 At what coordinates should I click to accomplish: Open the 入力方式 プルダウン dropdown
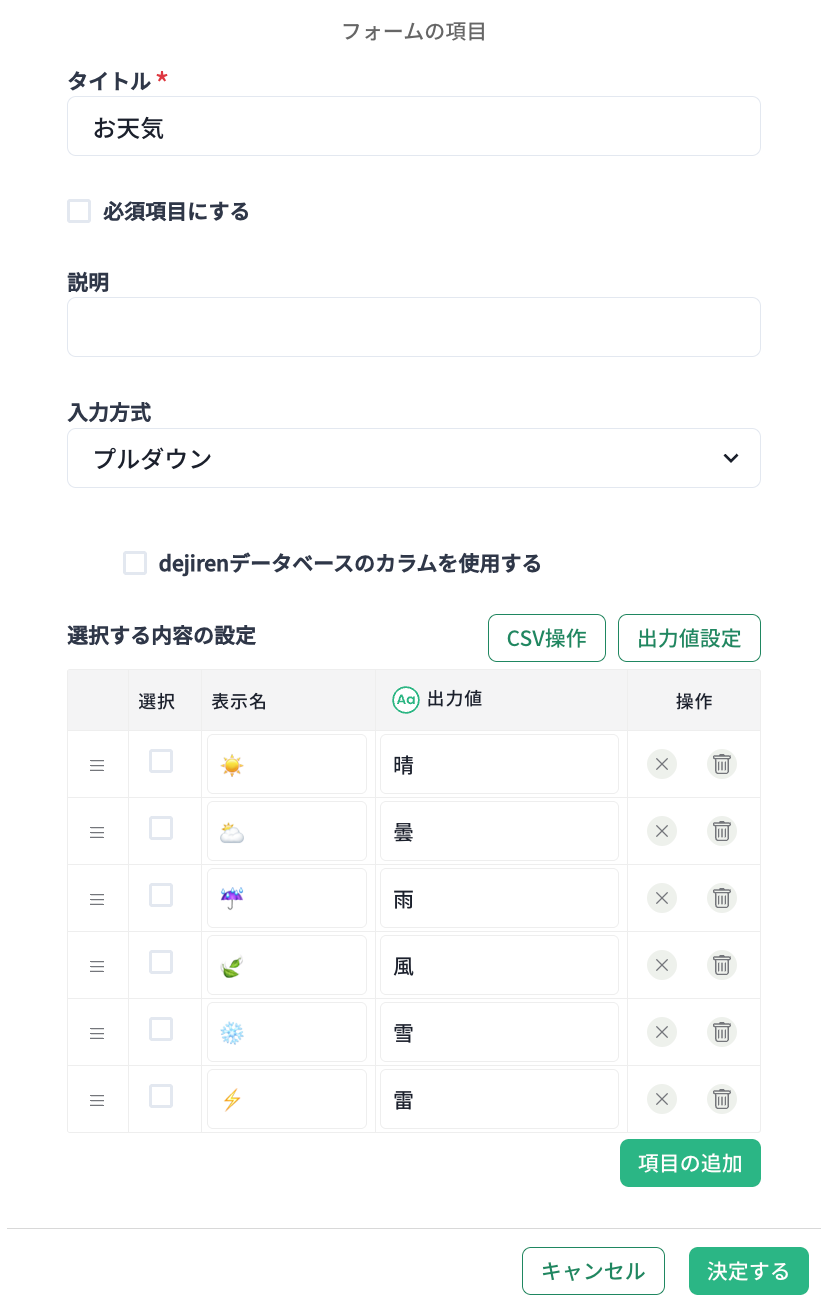pos(413,458)
